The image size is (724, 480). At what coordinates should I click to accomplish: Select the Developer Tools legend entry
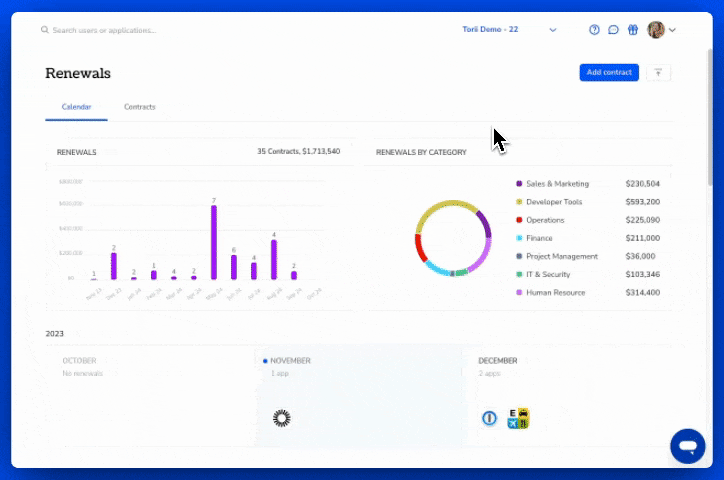click(554, 202)
